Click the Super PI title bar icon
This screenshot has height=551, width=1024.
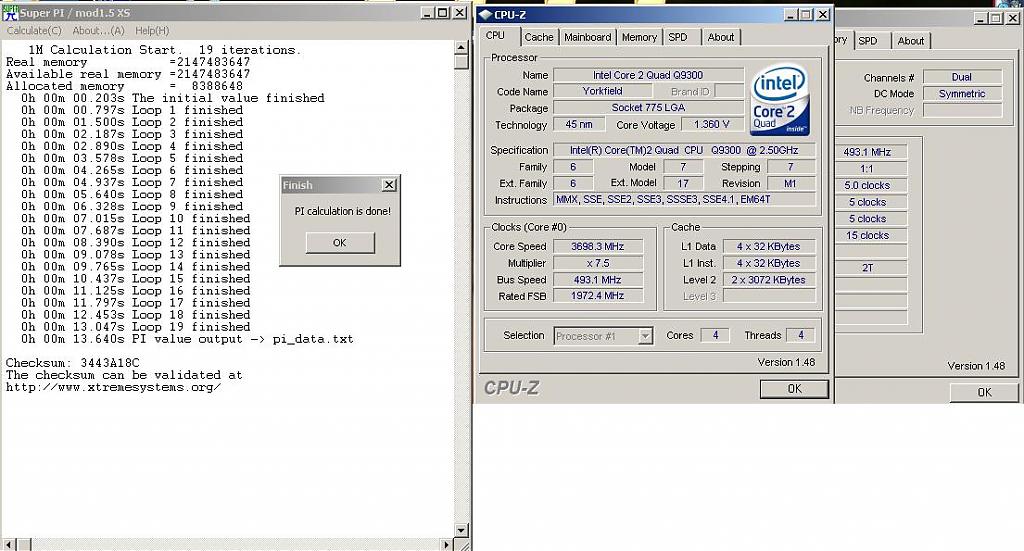click(10, 13)
